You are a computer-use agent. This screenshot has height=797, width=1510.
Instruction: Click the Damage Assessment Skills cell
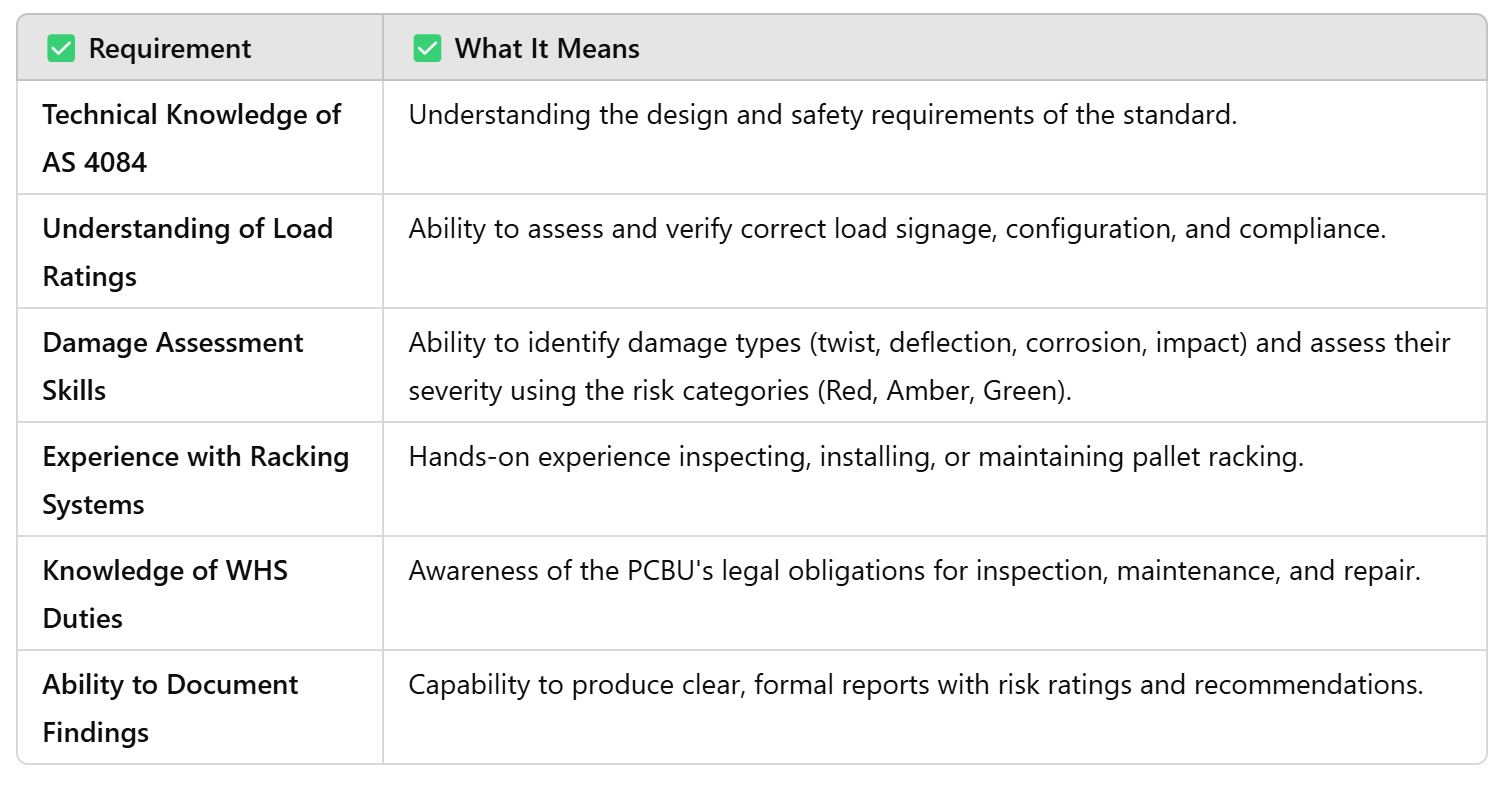[173, 366]
